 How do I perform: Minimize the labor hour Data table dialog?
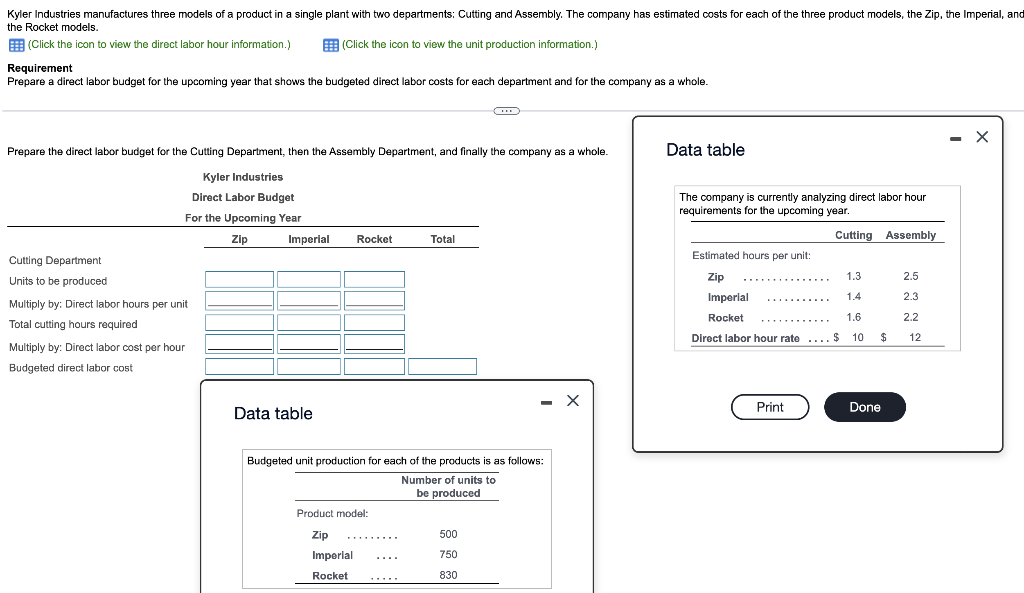click(955, 138)
